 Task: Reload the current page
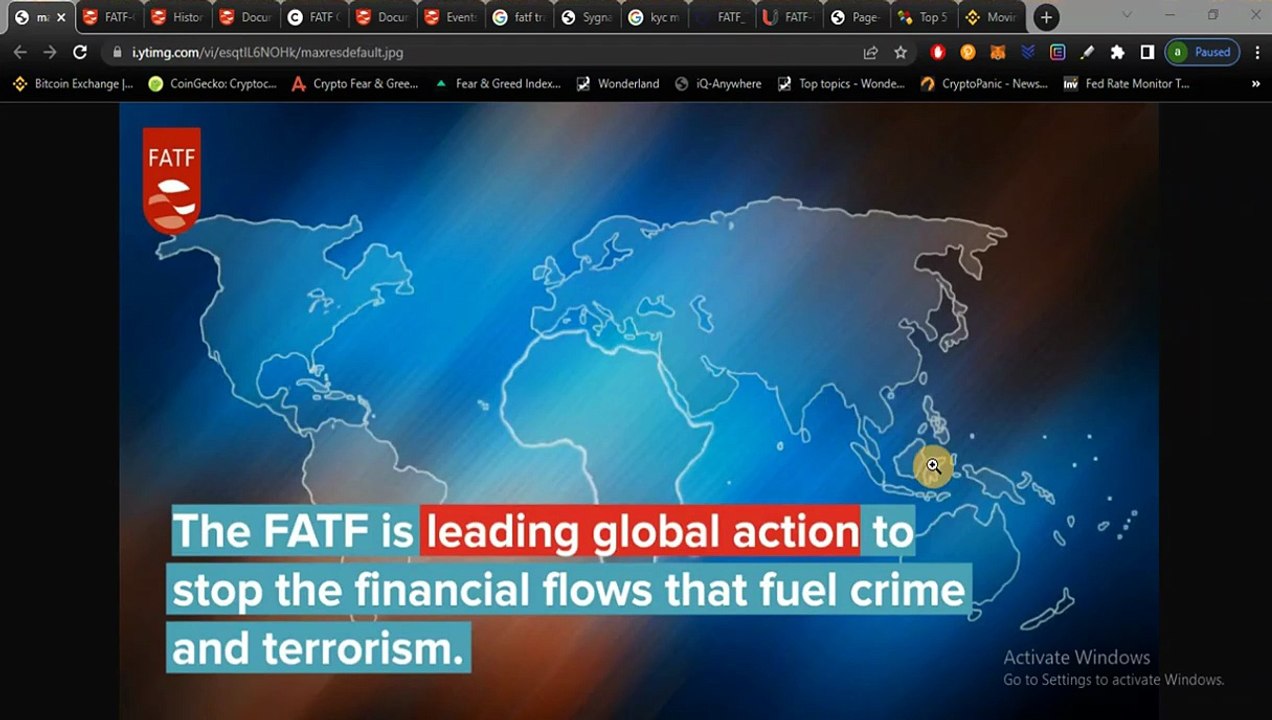tap(80, 52)
